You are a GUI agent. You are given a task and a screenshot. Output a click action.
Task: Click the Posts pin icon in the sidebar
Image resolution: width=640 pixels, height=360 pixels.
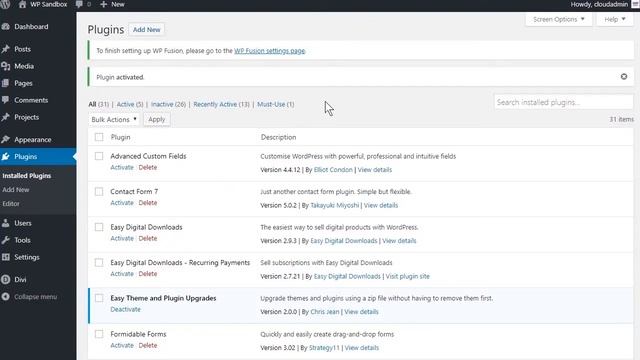point(5,49)
